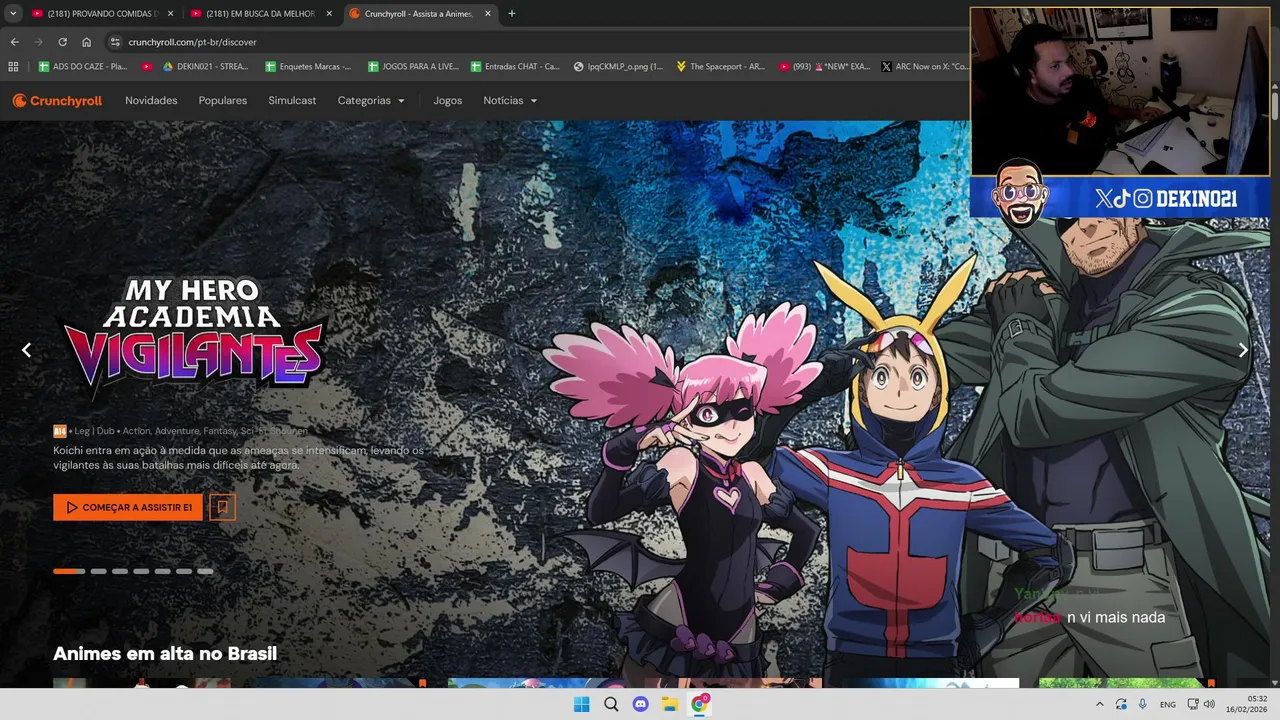This screenshot has height=720, width=1280.
Task: Close the EM BUSCA DA MELHOR tab
Action: (329, 13)
